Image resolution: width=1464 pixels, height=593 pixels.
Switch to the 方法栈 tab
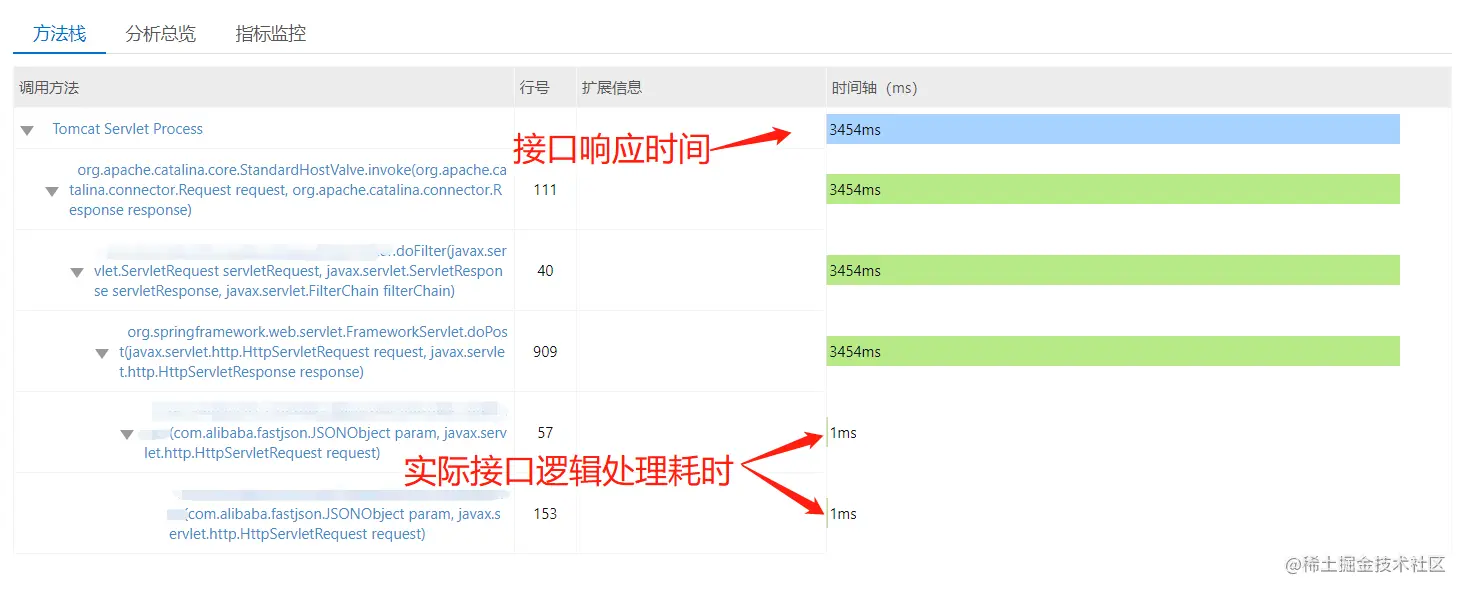[59, 34]
